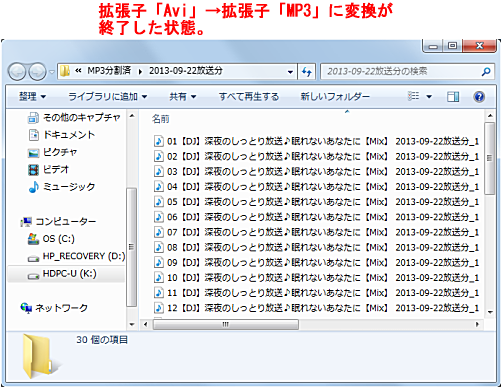This screenshot has height=389, width=502.
Task: Change the view with the view icon
Action: [x=413, y=97]
